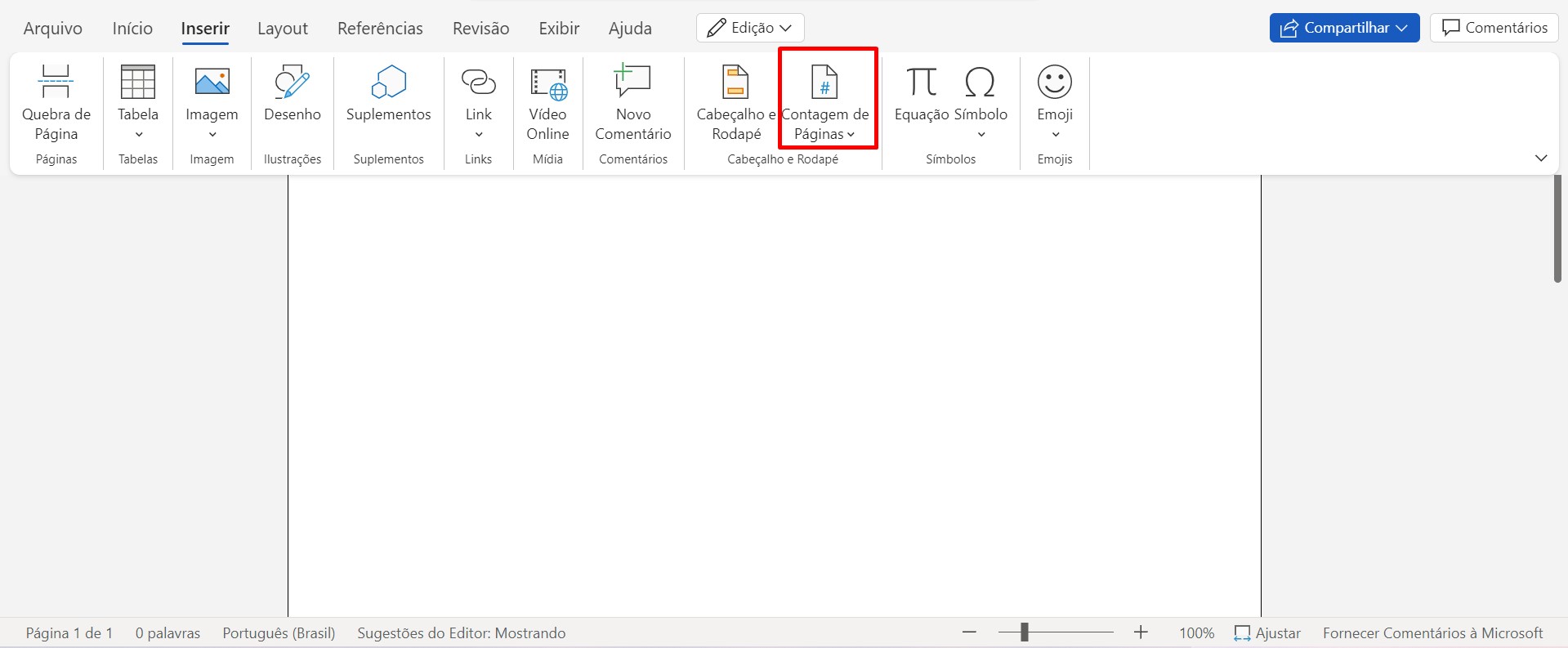
Task: Click the Português (Brasil) language indicator
Action: [x=279, y=633]
